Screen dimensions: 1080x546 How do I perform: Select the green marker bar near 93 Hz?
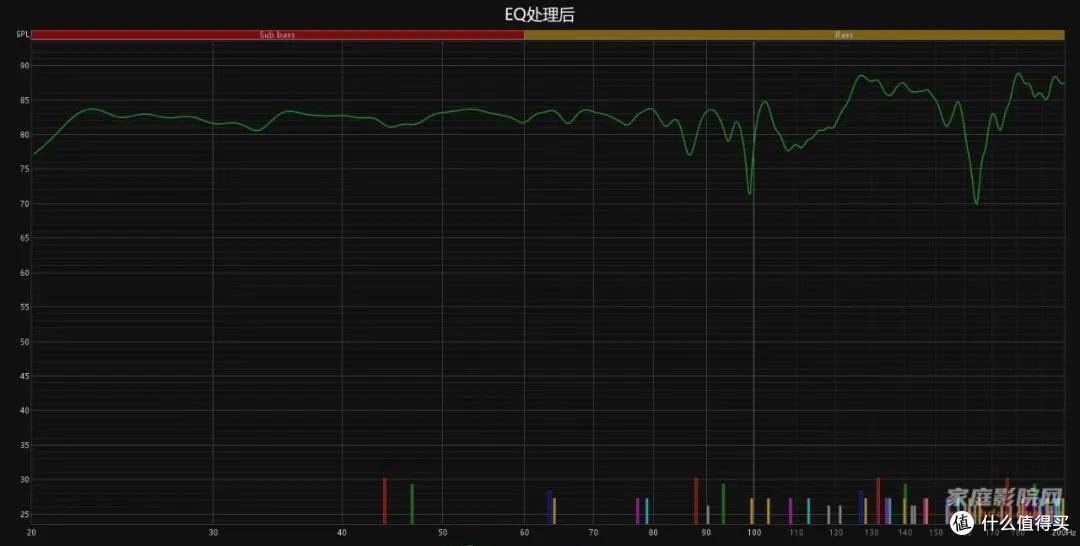pyautogui.click(x=723, y=503)
